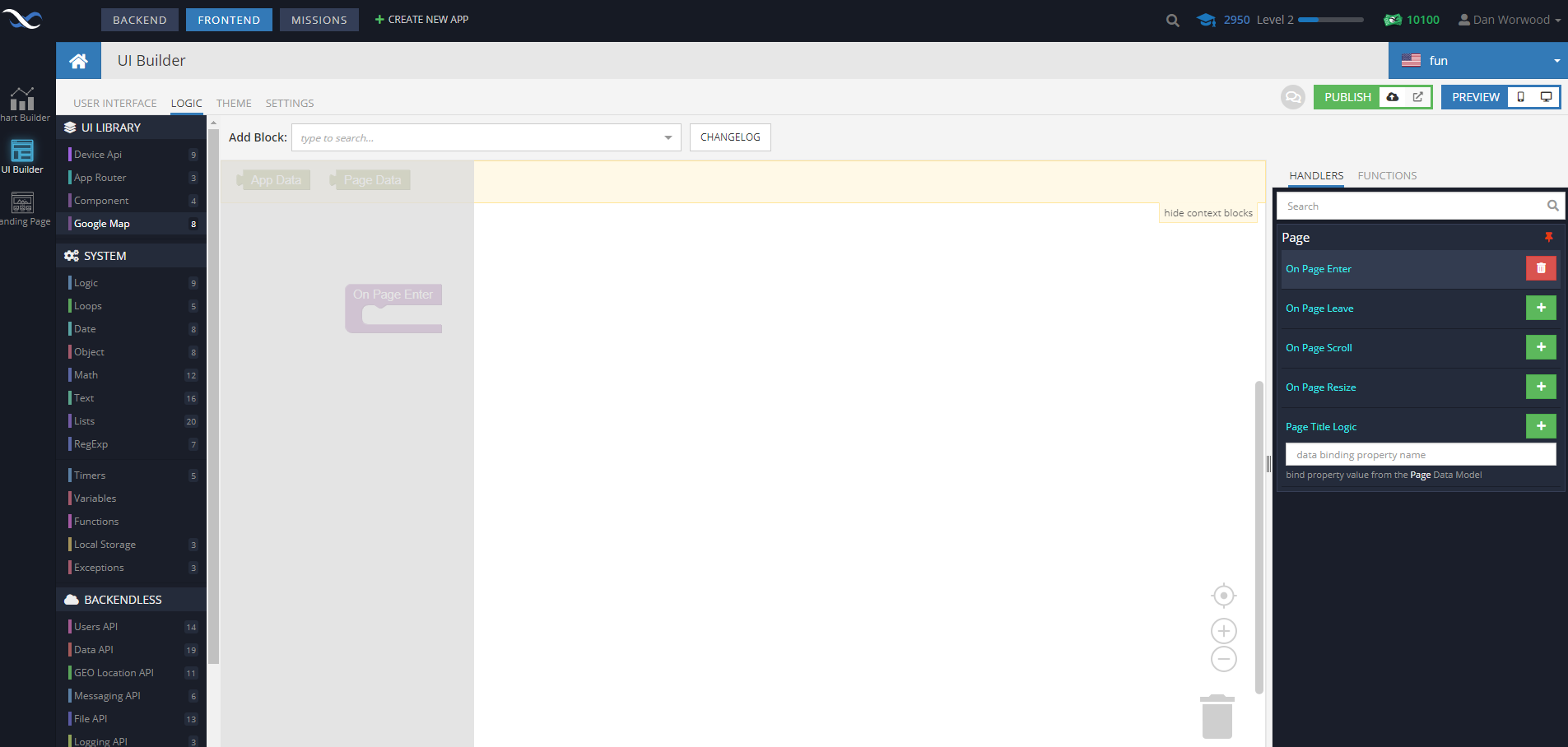Open the Device Api category

tap(132, 155)
